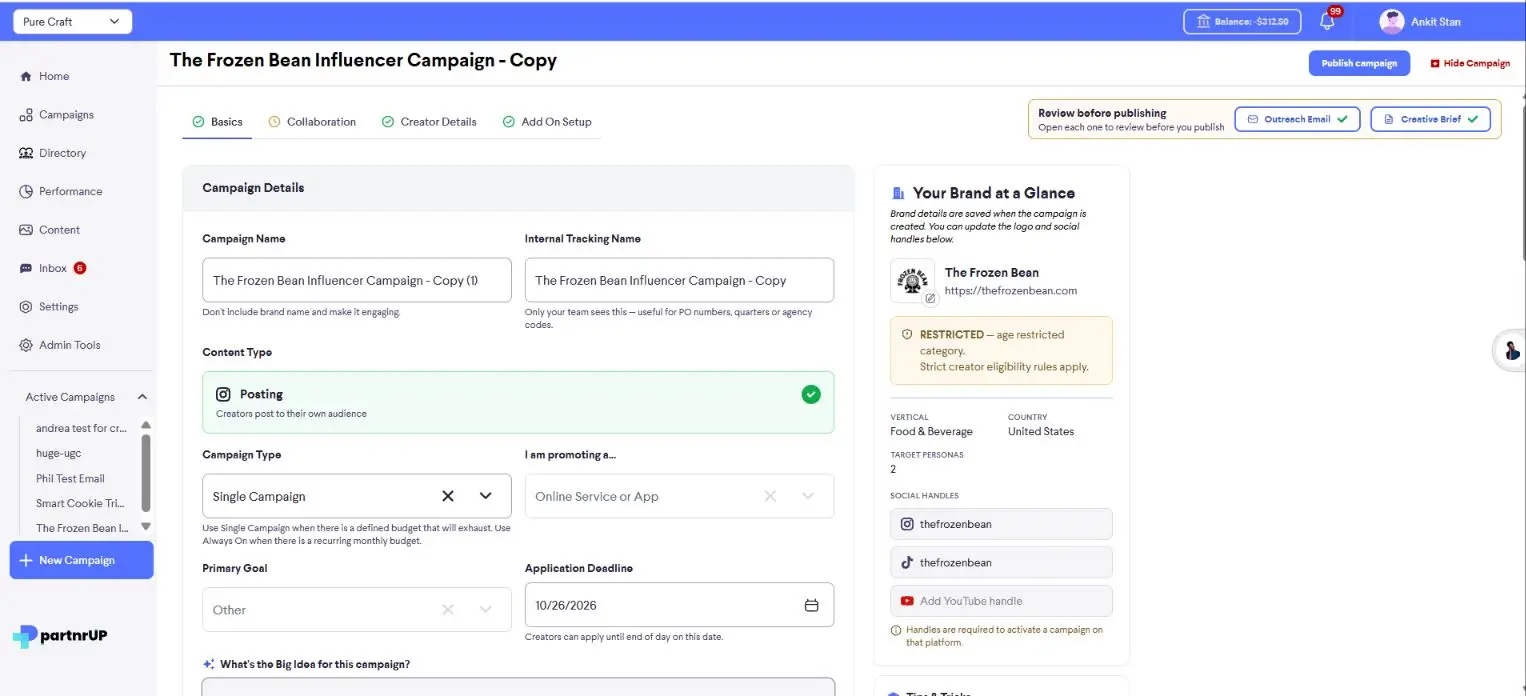Click the TikTok thefrozenbean handle field
Screen dimensions: 1526x696
coord(1001,562)
